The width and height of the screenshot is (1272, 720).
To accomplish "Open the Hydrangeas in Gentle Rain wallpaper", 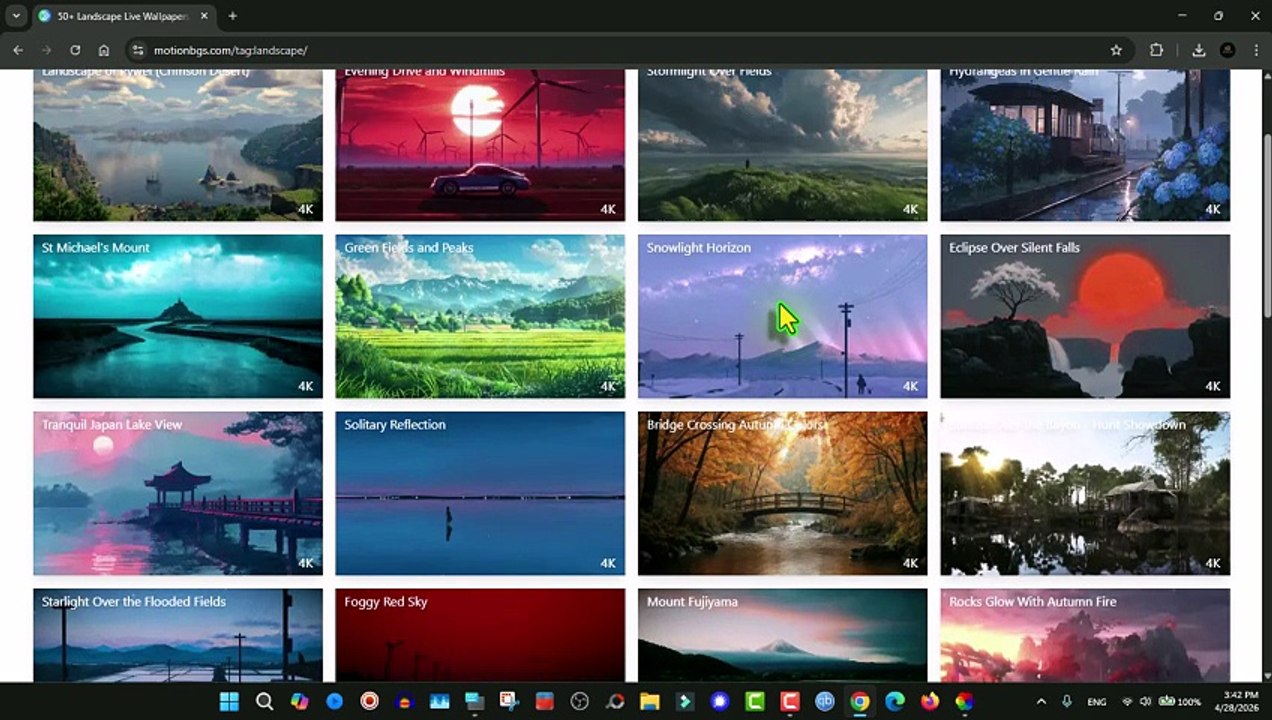I will pyautogui.click(x=1085, y=145).
